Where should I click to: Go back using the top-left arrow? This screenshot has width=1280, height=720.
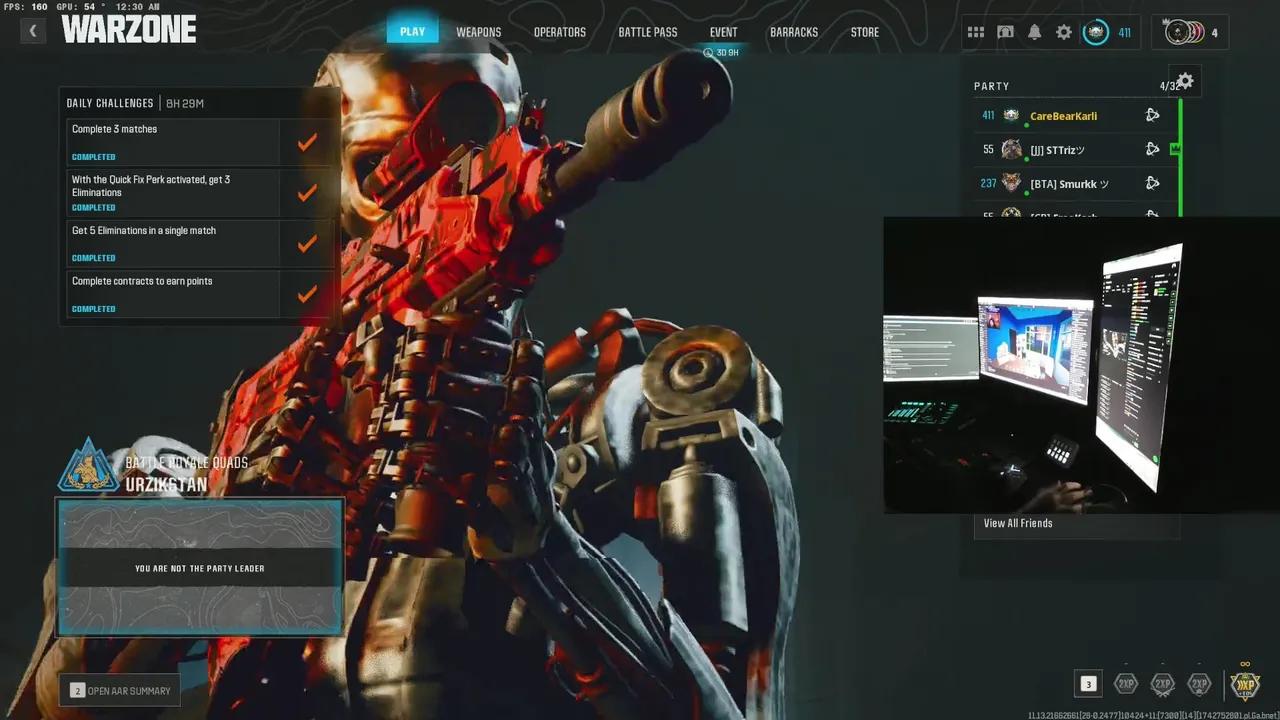coord(33,31)
